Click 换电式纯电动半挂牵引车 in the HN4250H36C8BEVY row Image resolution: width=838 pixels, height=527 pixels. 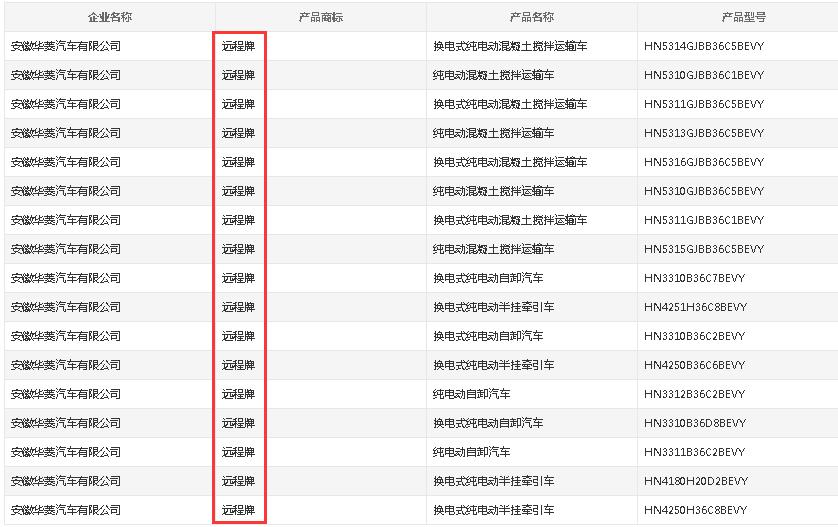tap(493, 510)
